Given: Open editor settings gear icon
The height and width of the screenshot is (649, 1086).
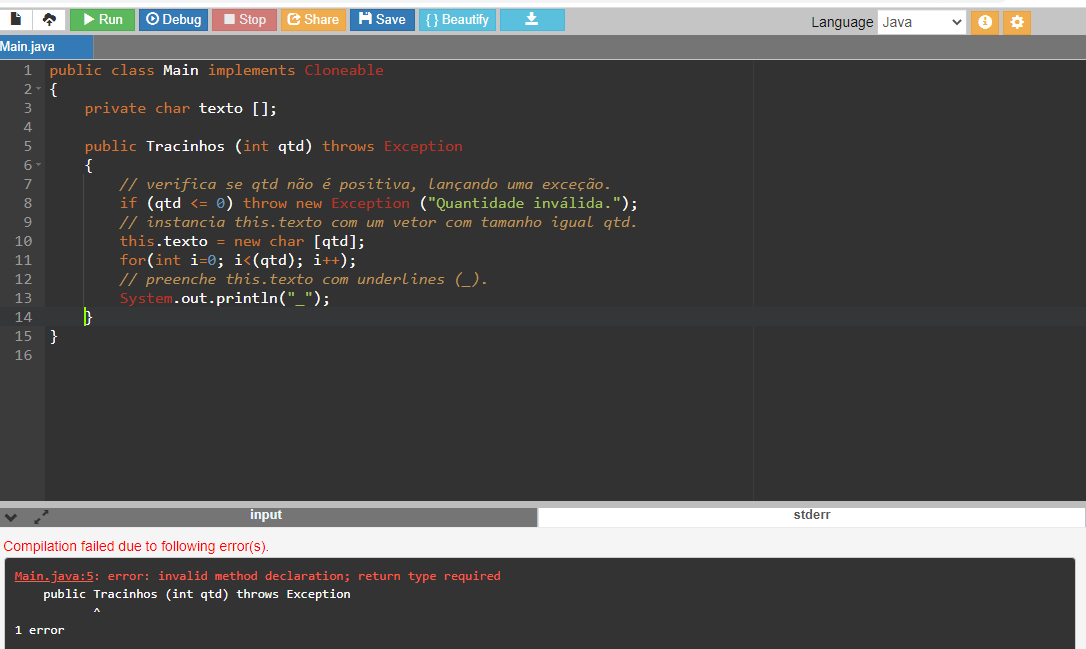Looking at the screenshot, I should click(x=1017, y=22).
